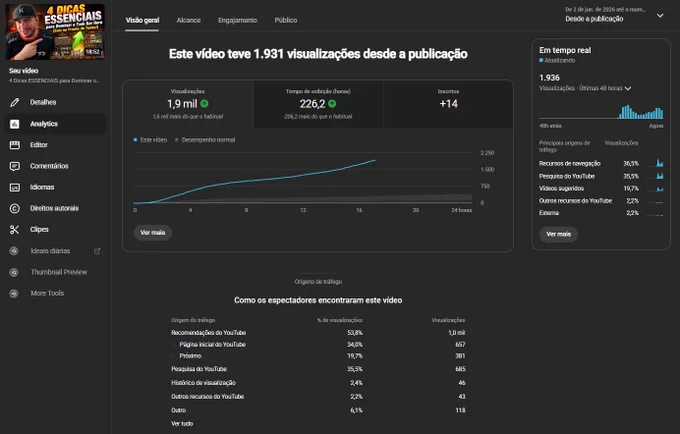Screen dimensions: 680x434
Task: Open More Tools in the sidebar
Action: (x=55, y=293)
